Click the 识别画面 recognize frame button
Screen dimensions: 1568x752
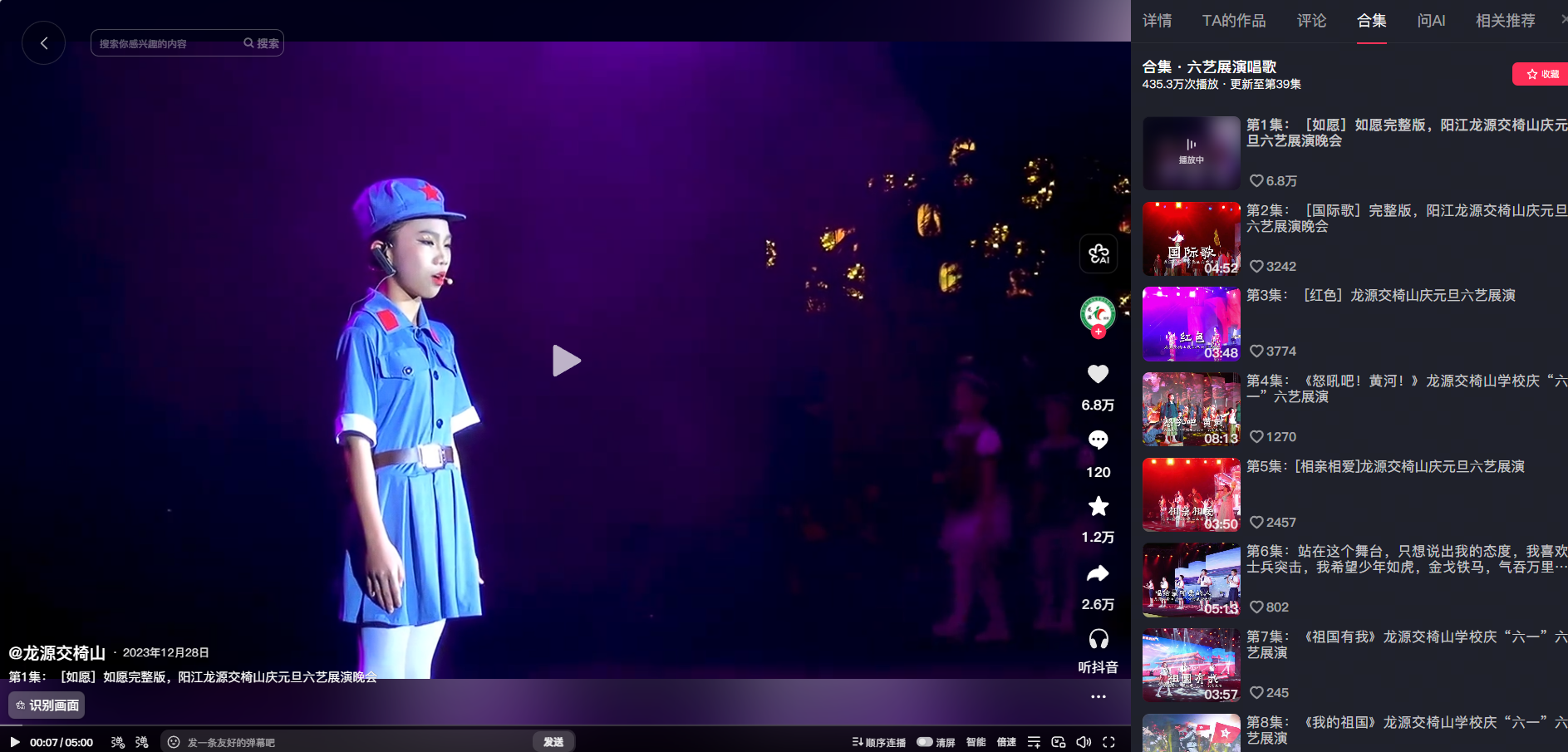pos(47,705)
